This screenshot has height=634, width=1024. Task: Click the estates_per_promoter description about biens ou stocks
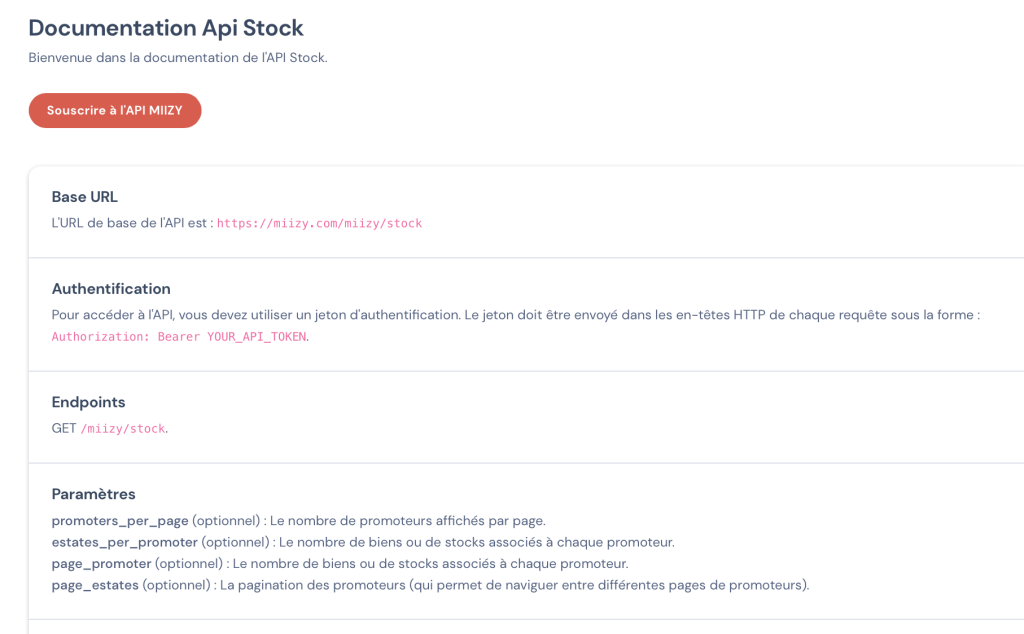pyautogui.click(x=477, y=542)
